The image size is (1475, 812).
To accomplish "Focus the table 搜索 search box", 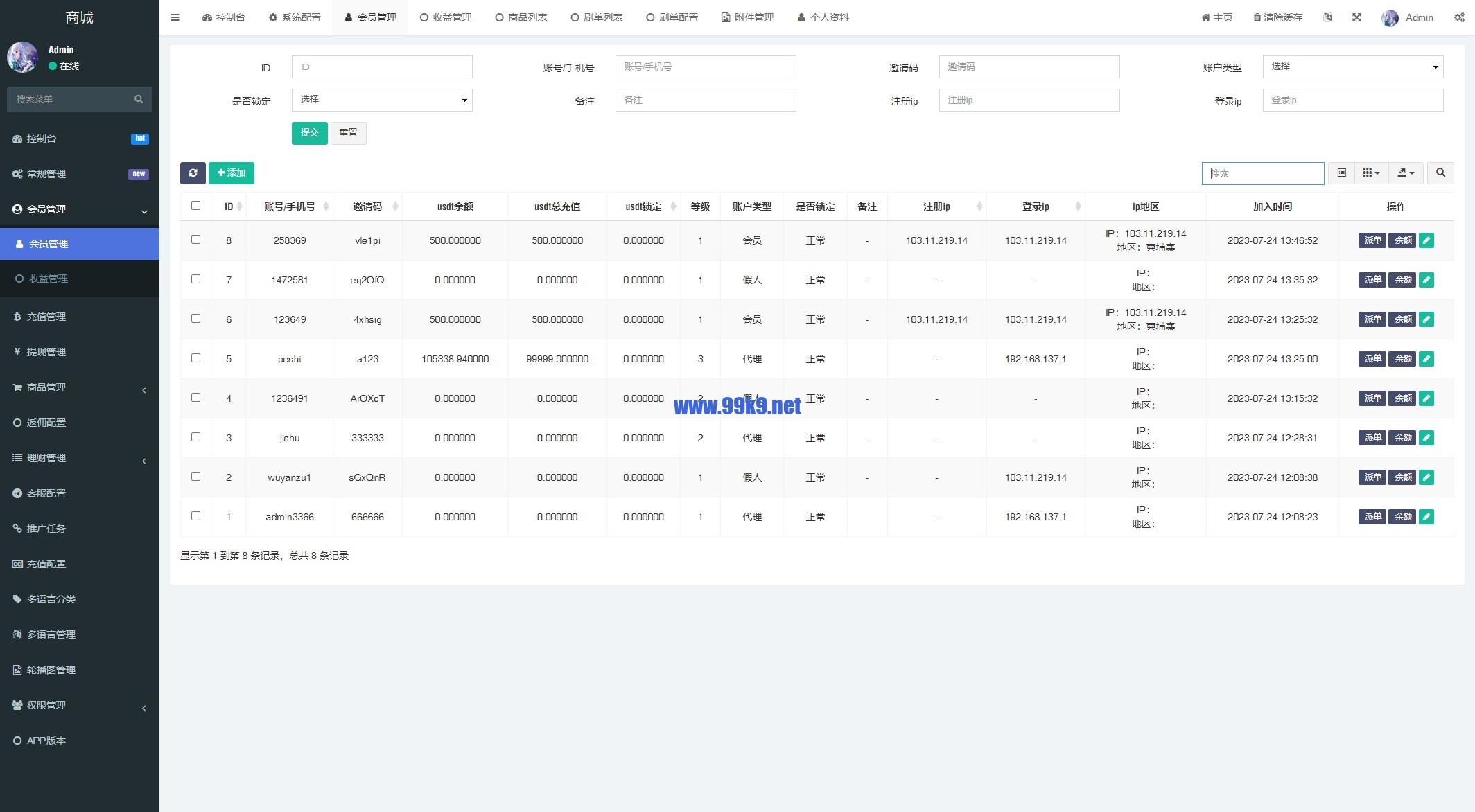I will tap(1263, 173).
